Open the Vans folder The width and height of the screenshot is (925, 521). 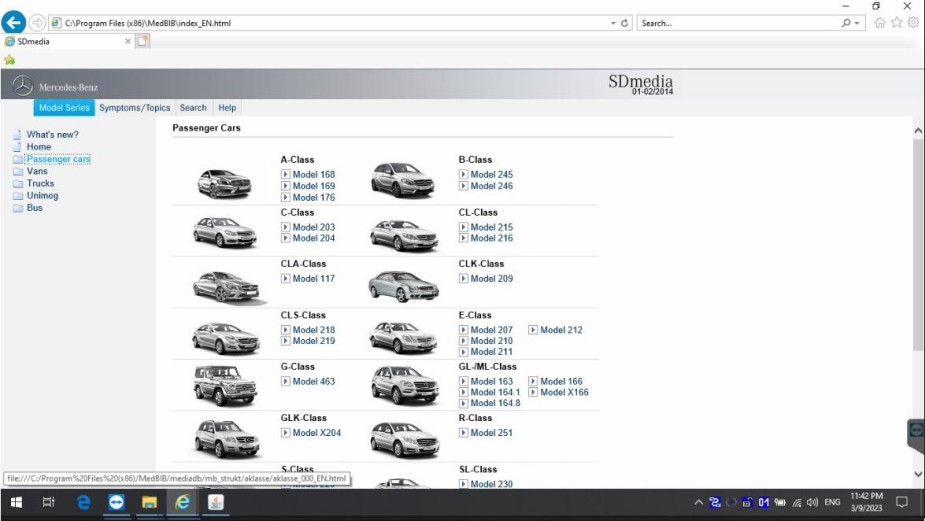point(37,171)
